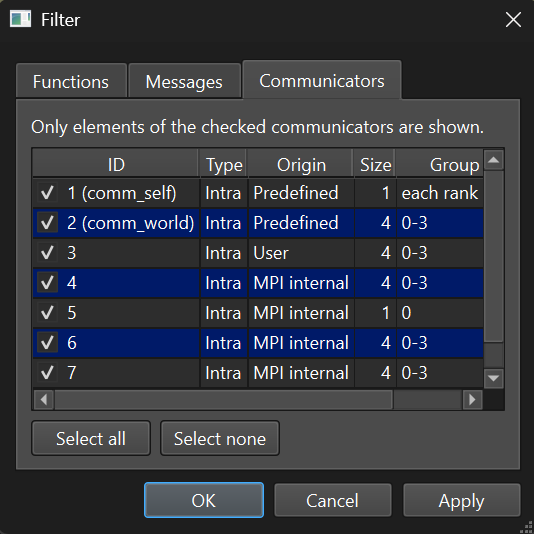This screenshot has width=534, height=534.
Task: Click the group '0' cell in row 5
Action: pyautogui.click(x=440, y=313)
